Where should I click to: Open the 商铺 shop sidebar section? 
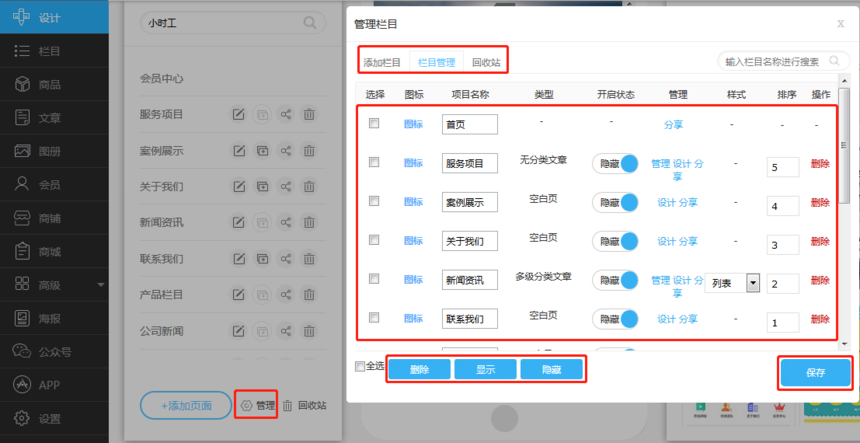pyautogui.click(x=54, y=218)
